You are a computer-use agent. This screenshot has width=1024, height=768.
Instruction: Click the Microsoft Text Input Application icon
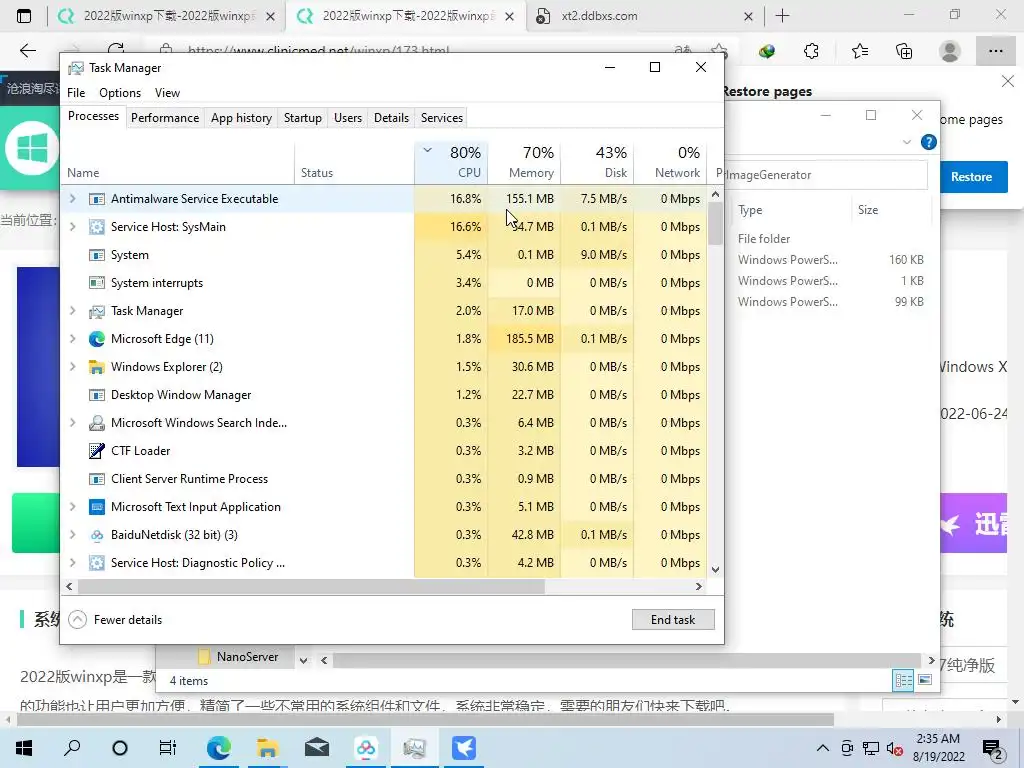point(97,507)
